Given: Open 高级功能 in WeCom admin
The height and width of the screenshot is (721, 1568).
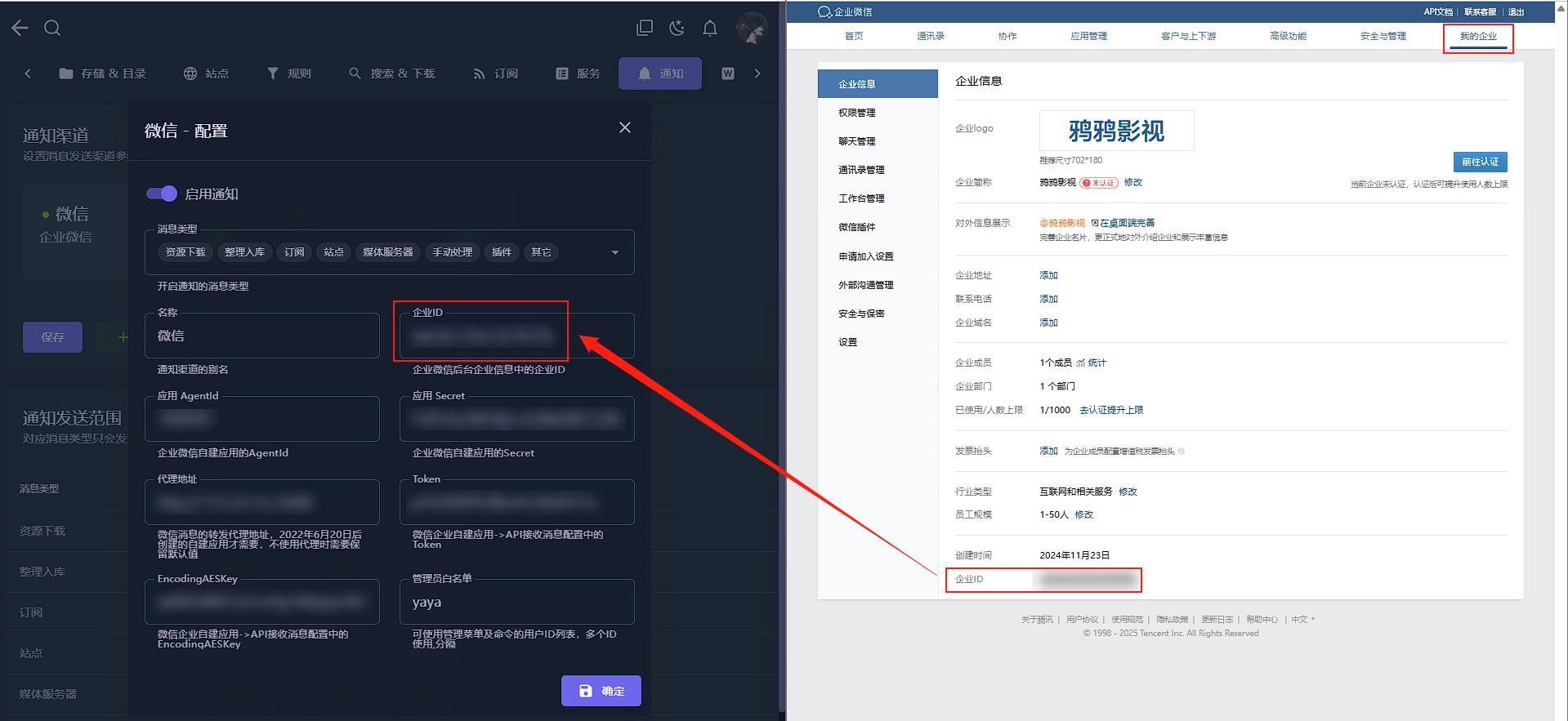Looking at the screenshot, I should pyautogui.click(x=1289, y=36).
